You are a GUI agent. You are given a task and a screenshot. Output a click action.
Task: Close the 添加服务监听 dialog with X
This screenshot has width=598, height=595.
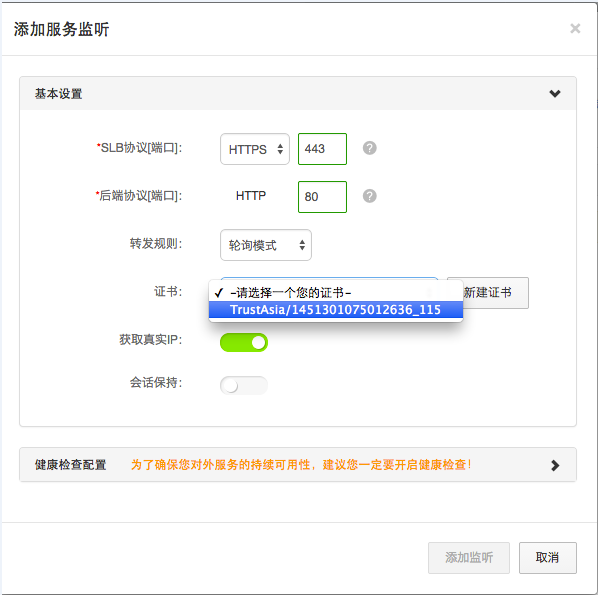pyautogui.click(x=575, y=29)
